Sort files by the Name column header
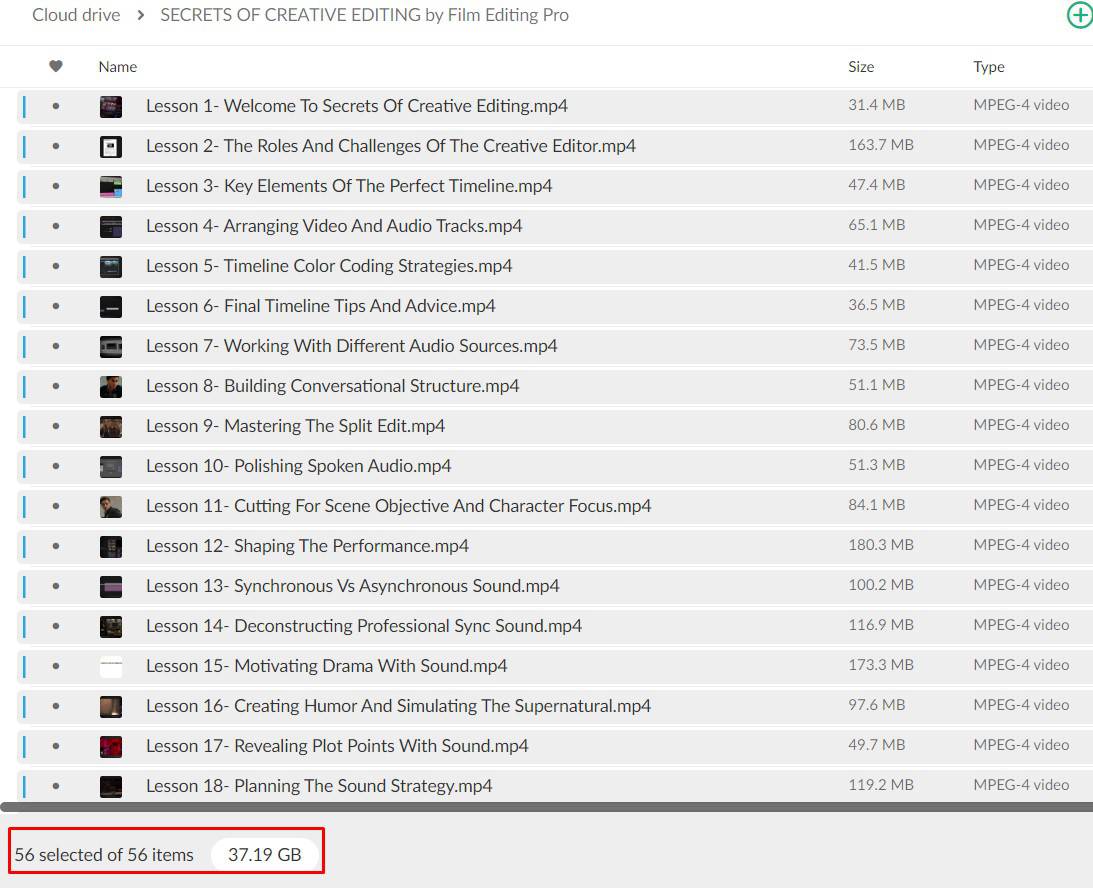The width and height of the screenshot is (1093, 888). pos(117,67)
